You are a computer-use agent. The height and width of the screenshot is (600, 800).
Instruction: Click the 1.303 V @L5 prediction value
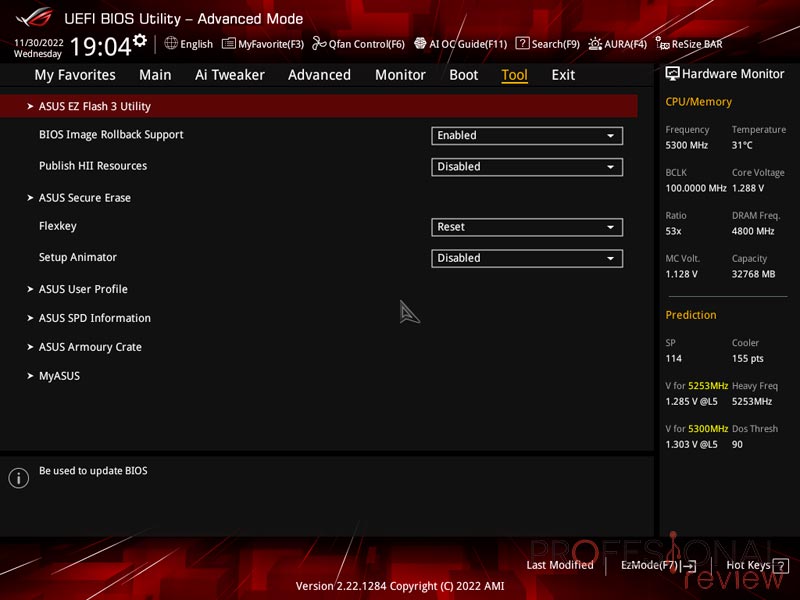tap(691, 444)
